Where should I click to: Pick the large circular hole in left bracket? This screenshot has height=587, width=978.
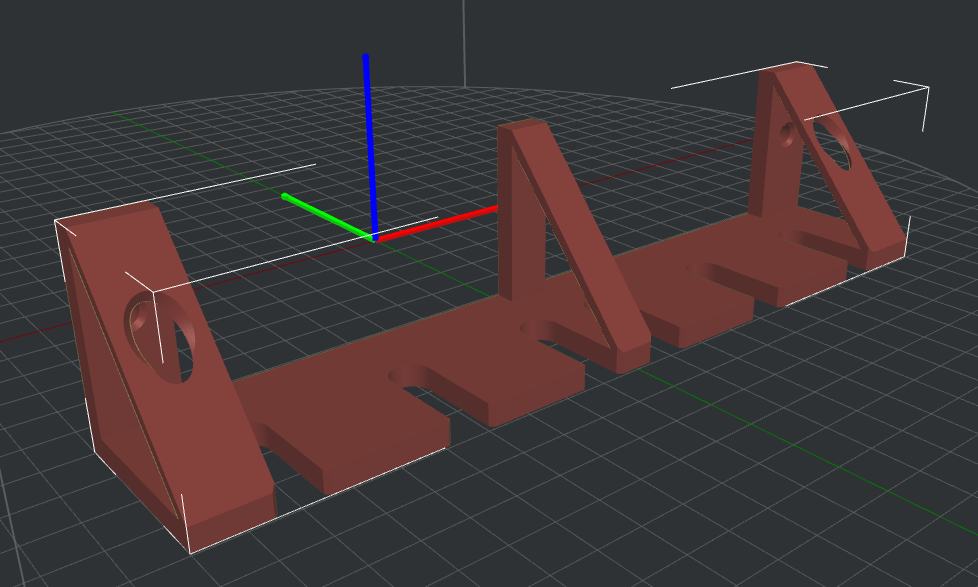(160, 337)
